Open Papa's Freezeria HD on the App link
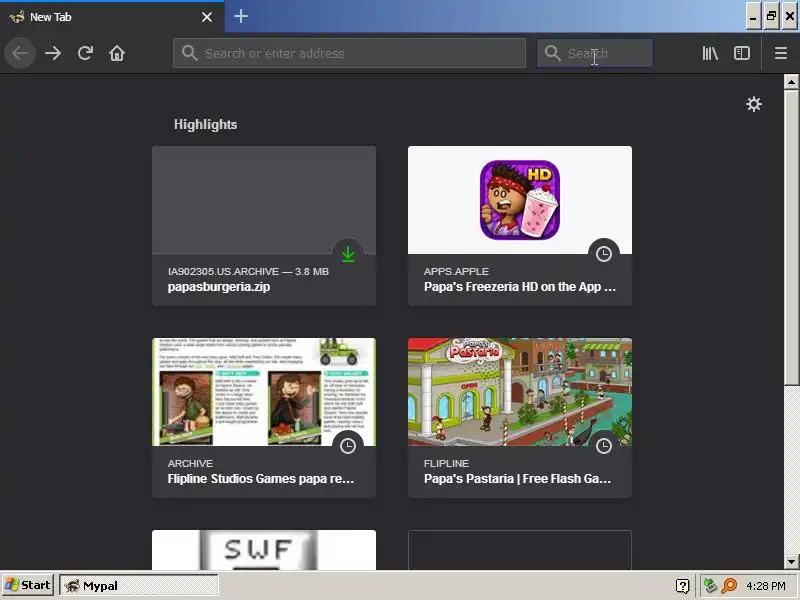800x600 pixels. click(520, 287)
